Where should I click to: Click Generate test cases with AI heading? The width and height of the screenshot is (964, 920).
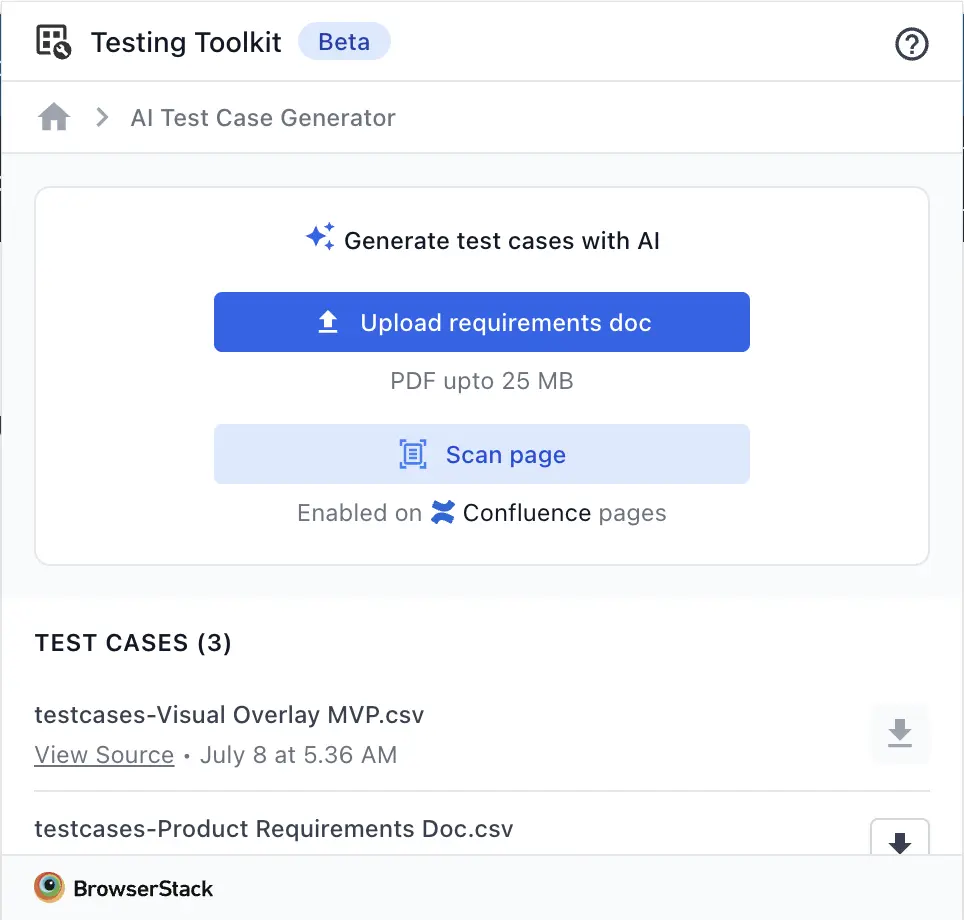pyautogui.click(x=502, y=240)
